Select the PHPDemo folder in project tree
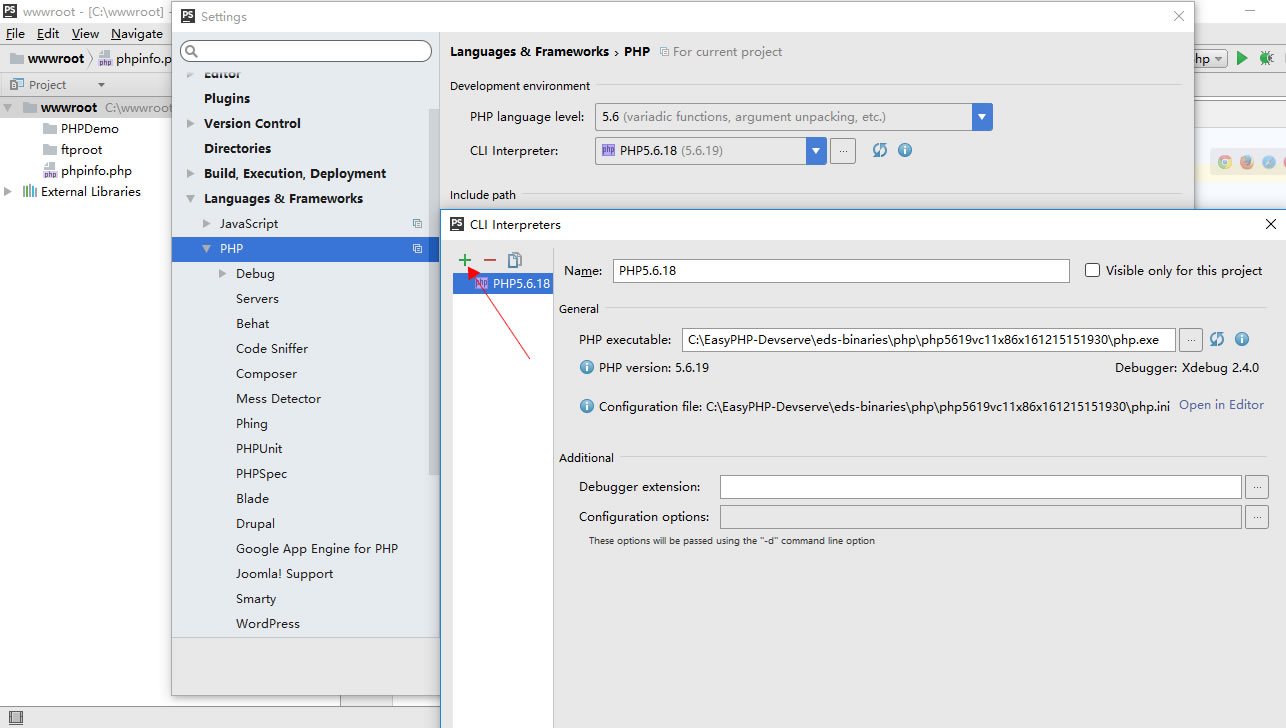Screen dimensions: 1286x728 (81, 128)
